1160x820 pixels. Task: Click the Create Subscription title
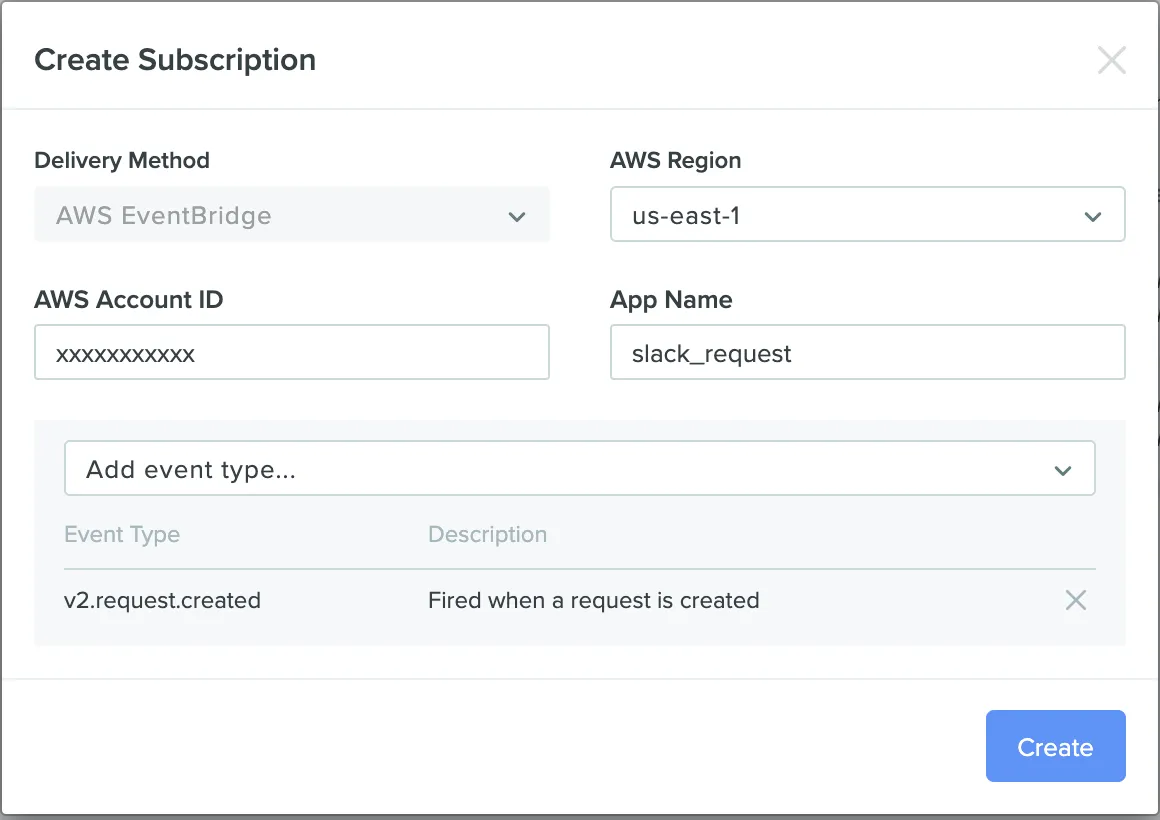[175, 60]
